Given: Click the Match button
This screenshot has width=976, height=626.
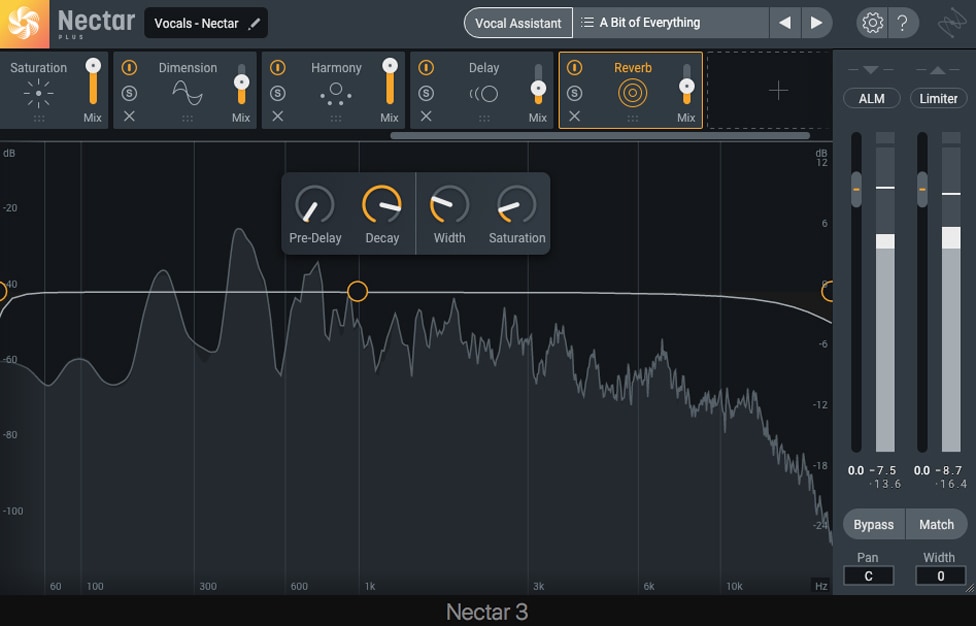Looking at the screenshot, I should click(936, 525).
